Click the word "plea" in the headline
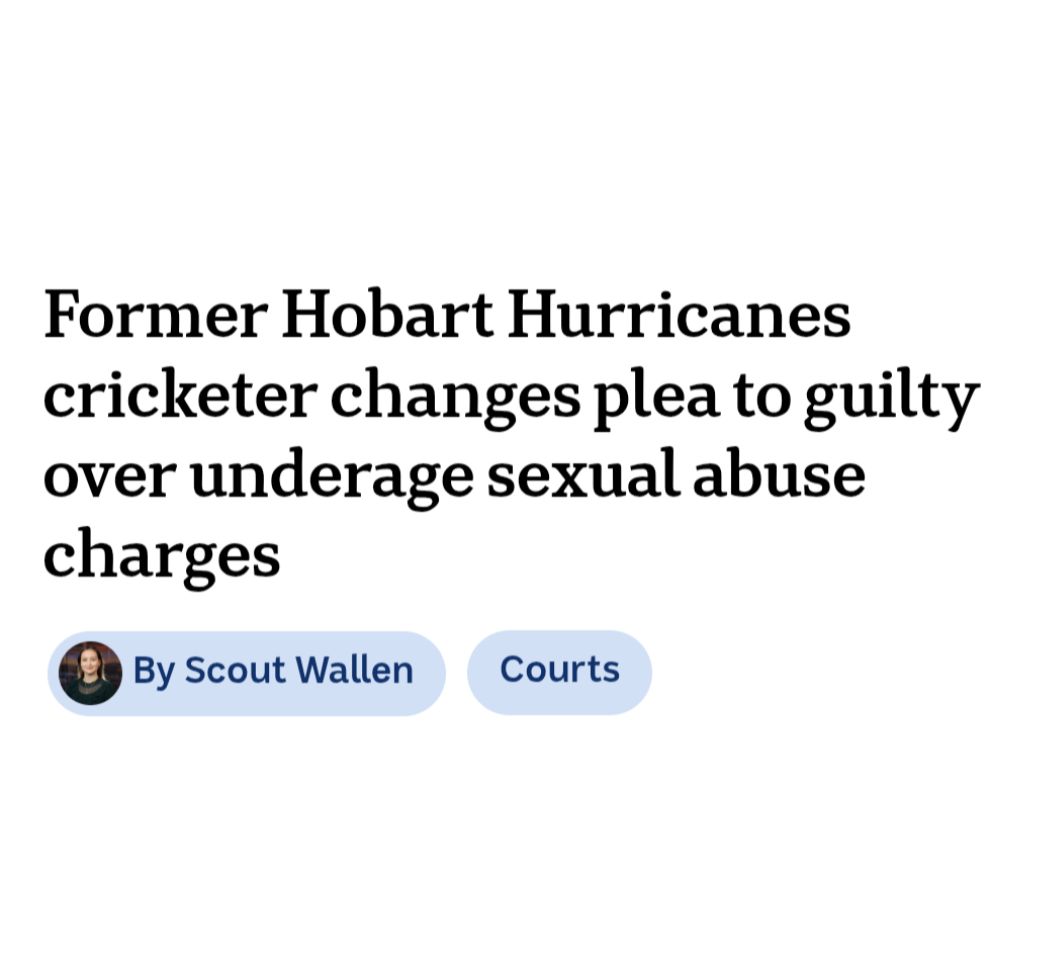 [656, 399]
